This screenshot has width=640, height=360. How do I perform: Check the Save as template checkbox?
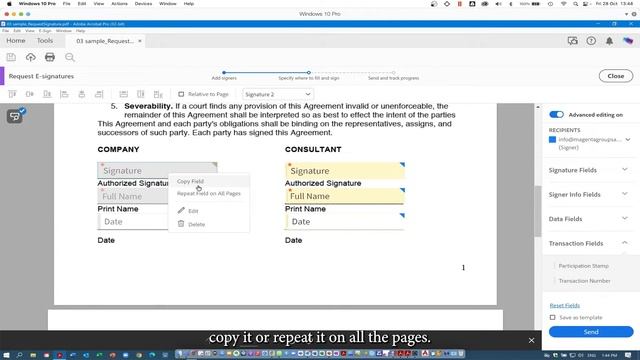552,317
